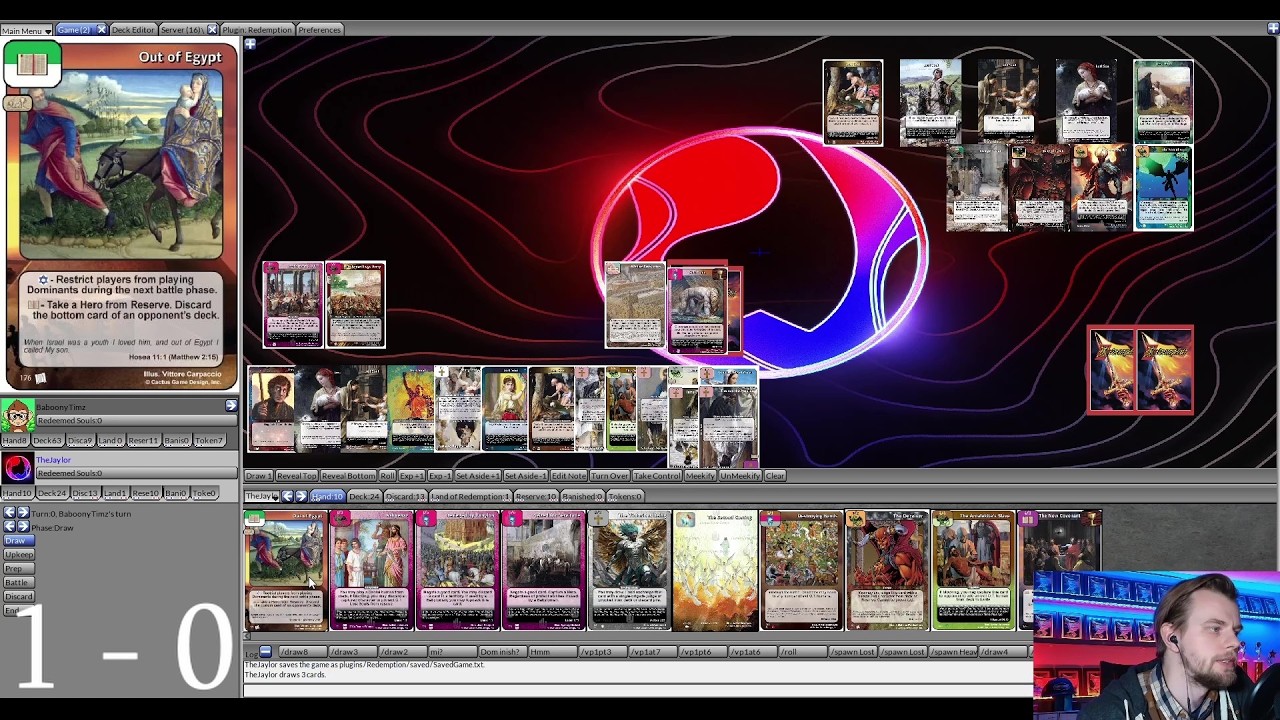Close the Game (2) tab
This screenshot has width=1280, height=720.
point(101,30)
